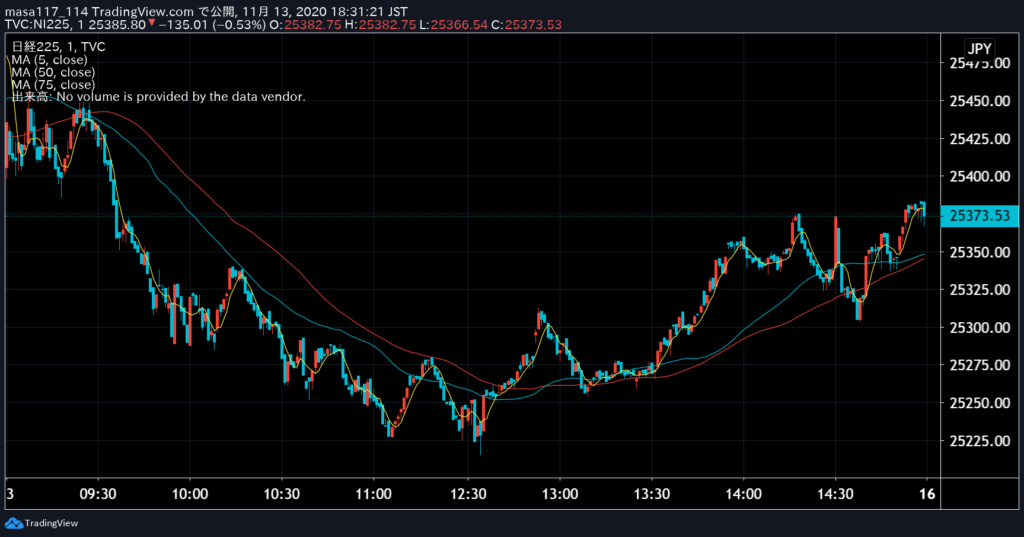Click the 09:30 time axis label

(x=98, y=494)
